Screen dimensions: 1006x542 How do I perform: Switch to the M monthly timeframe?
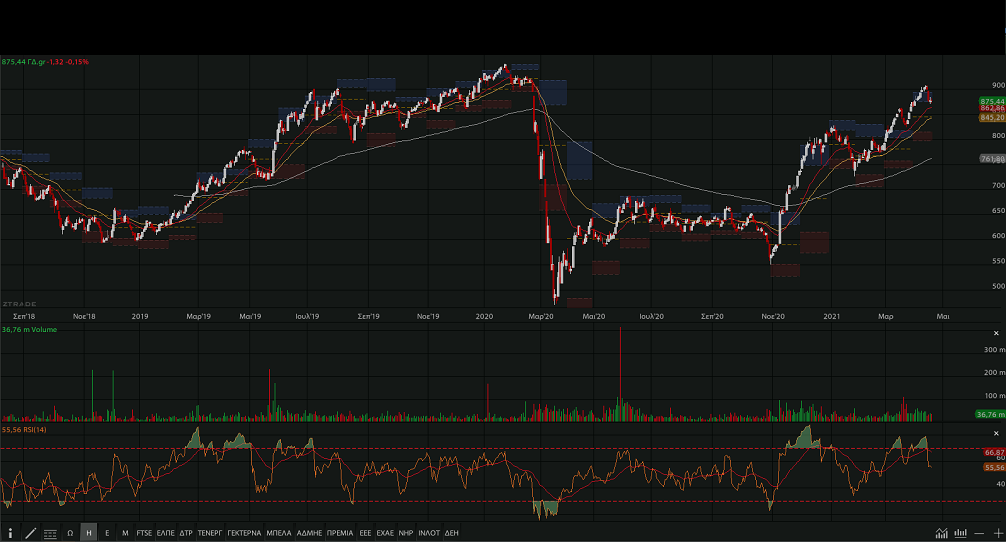tap(125, 533)
